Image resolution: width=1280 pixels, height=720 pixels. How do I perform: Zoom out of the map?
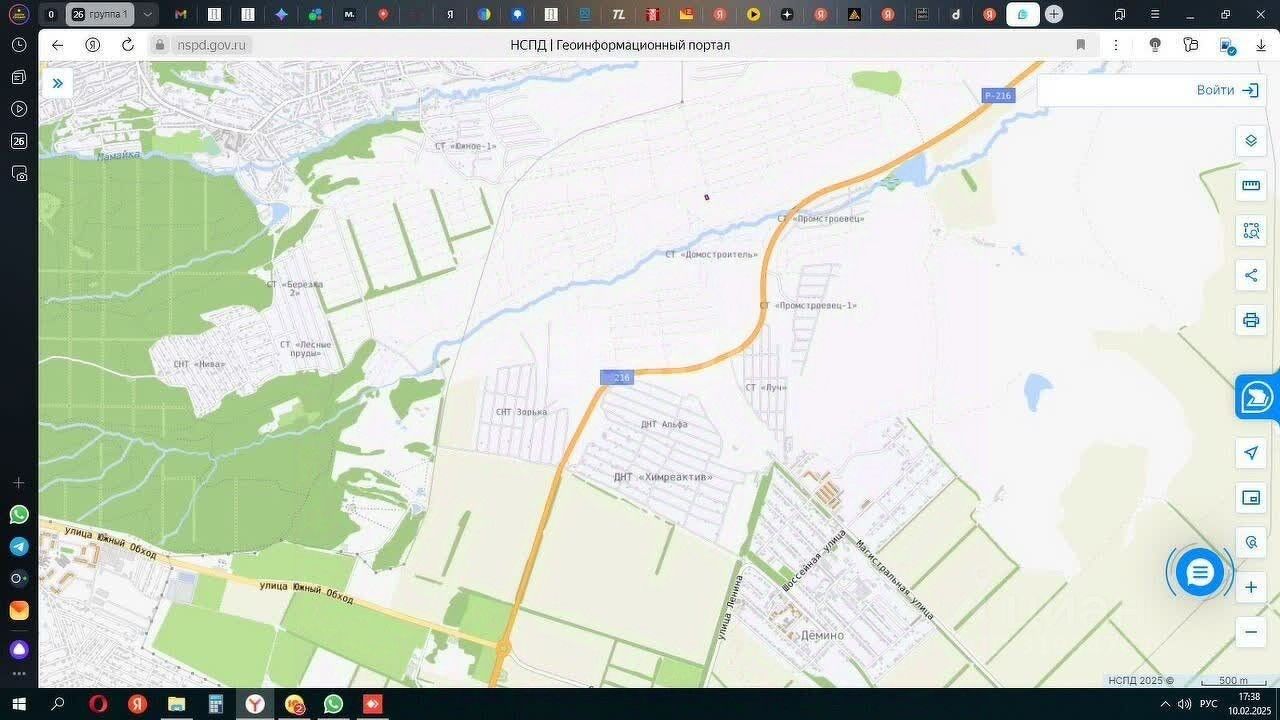(1251, 632)
